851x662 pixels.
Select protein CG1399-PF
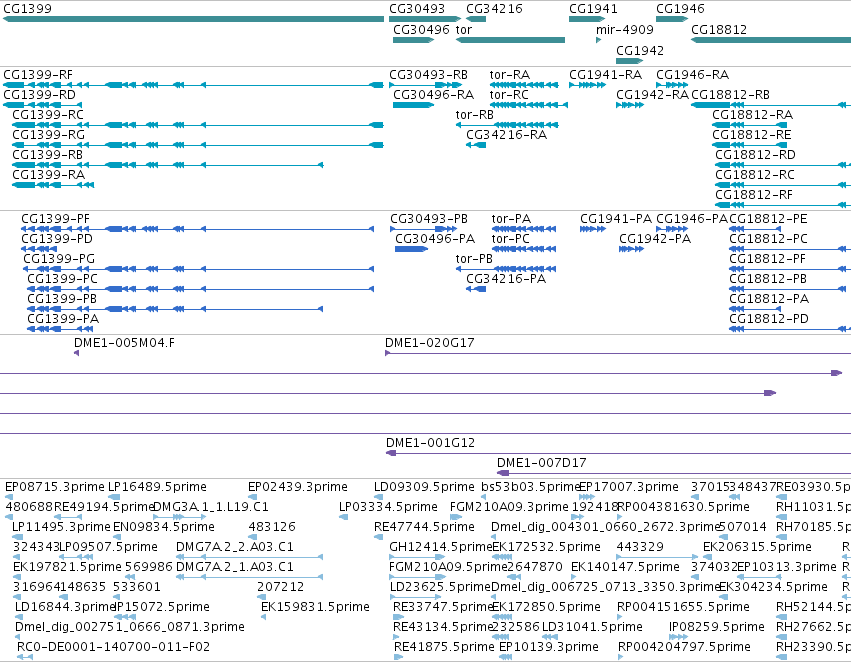(x=198, y=229)
